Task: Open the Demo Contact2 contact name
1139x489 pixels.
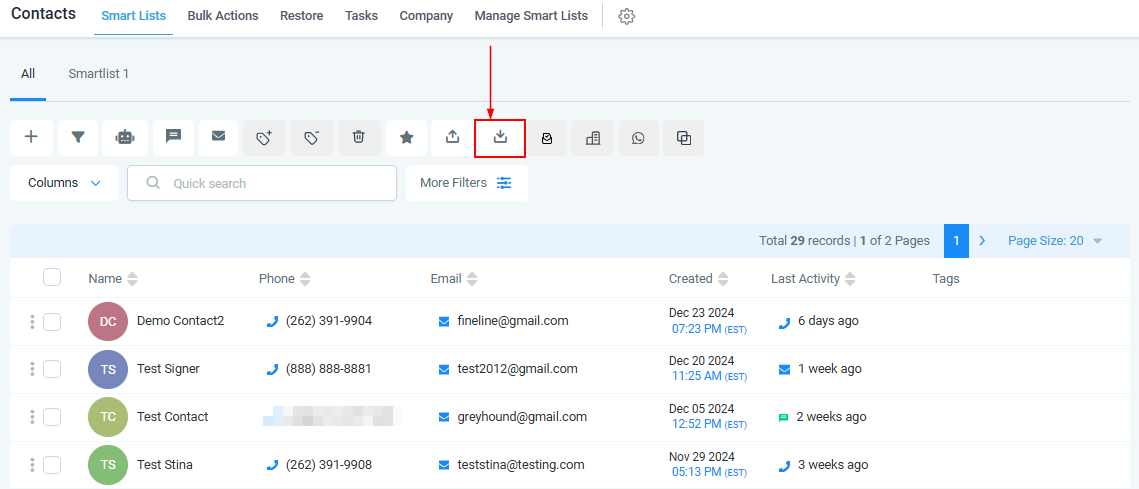Action: pyautogui.click(x=180, y=320)
